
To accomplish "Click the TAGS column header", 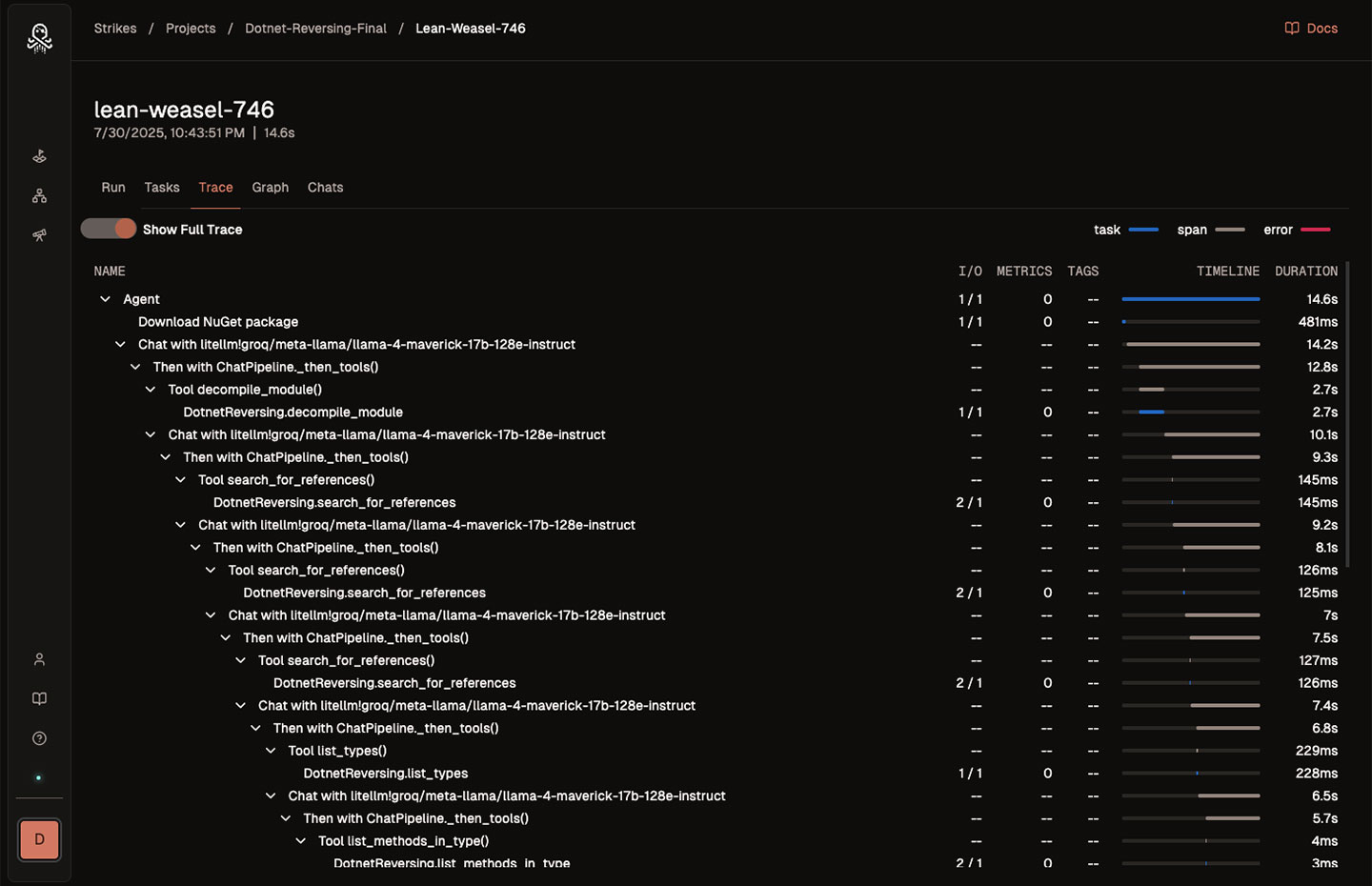I will click(1083, 272).
